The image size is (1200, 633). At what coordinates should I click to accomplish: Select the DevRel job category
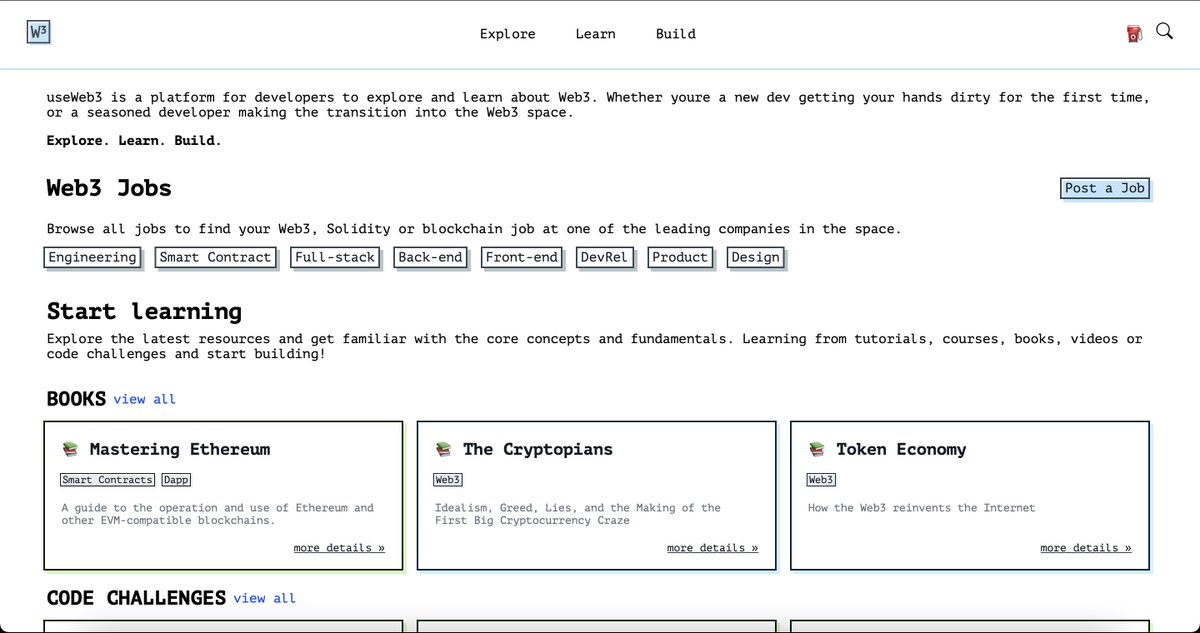(604, 257)
